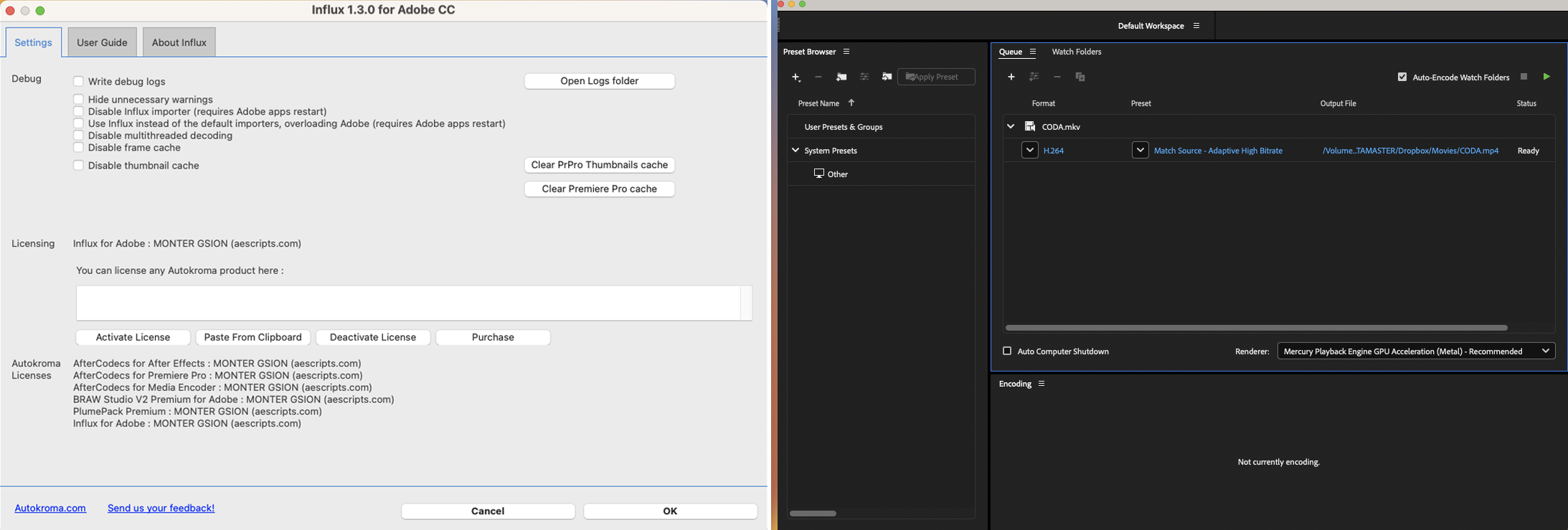
Task: Click the Clear Premiere Pro cache button
Action: pyautogui.click(x=599, y=189)
